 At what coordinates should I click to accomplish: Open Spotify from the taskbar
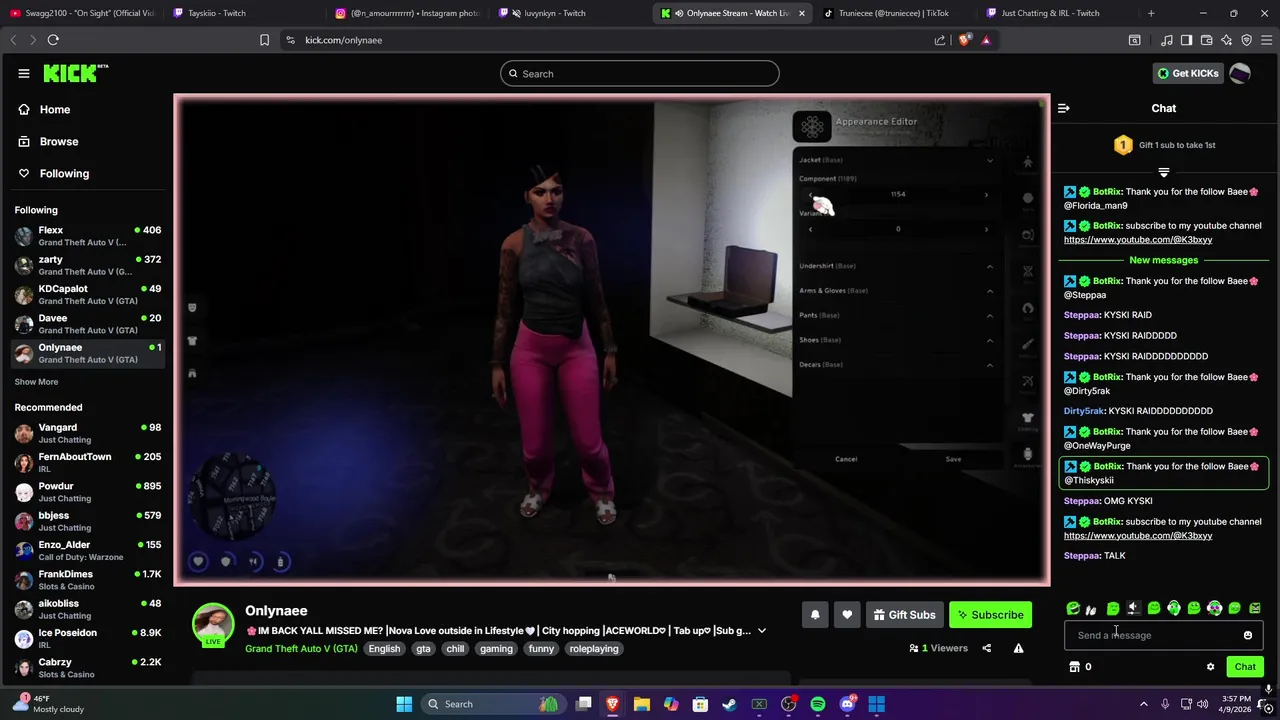[818, 704]
